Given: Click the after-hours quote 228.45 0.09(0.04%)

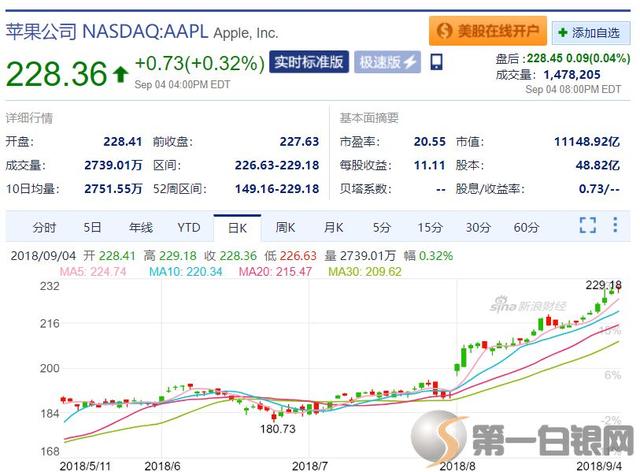Looking at the screenshot, I should click(x=578, y=58).
